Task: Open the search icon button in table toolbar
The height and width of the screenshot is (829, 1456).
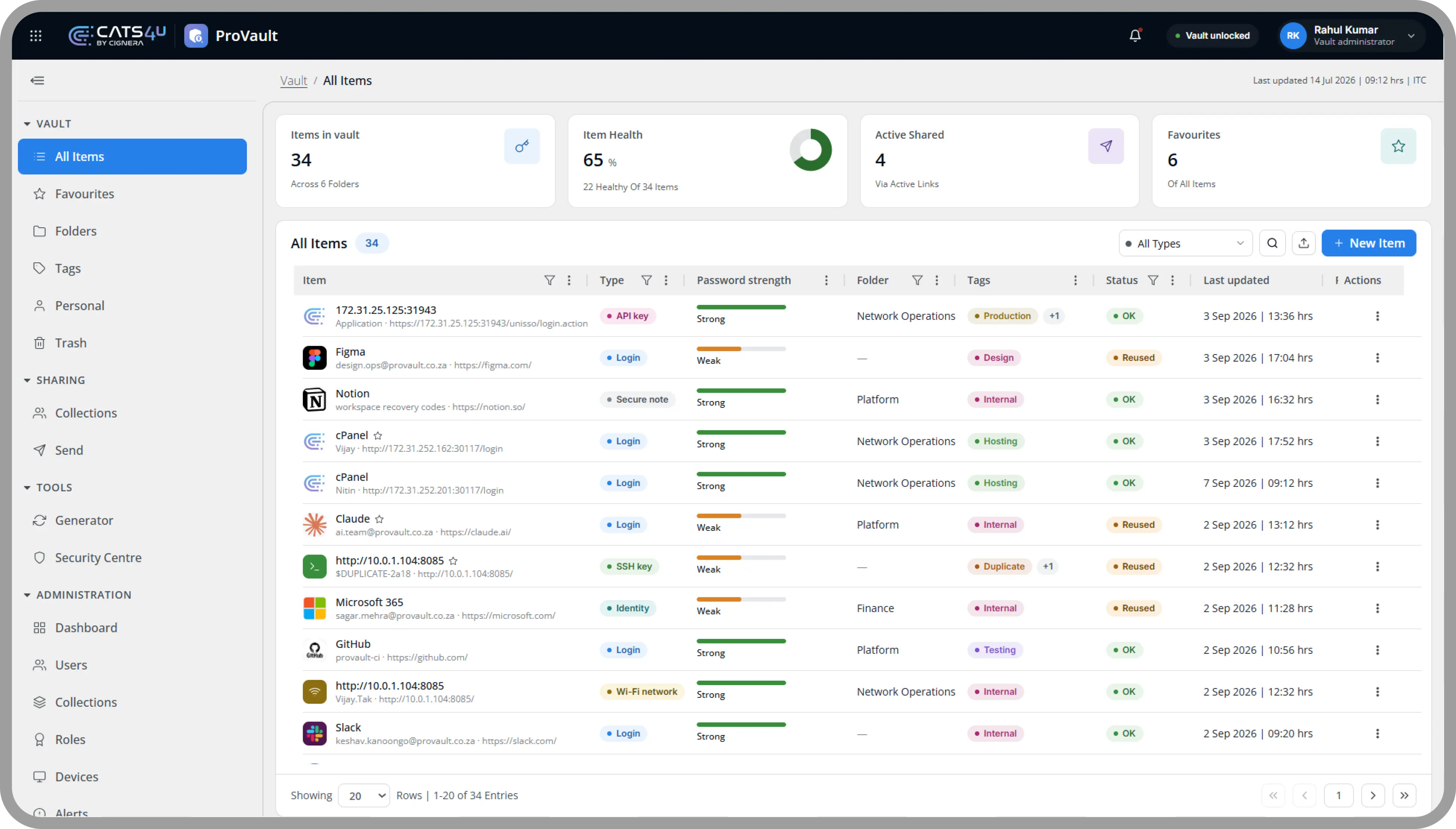Action: [1272, 243]
